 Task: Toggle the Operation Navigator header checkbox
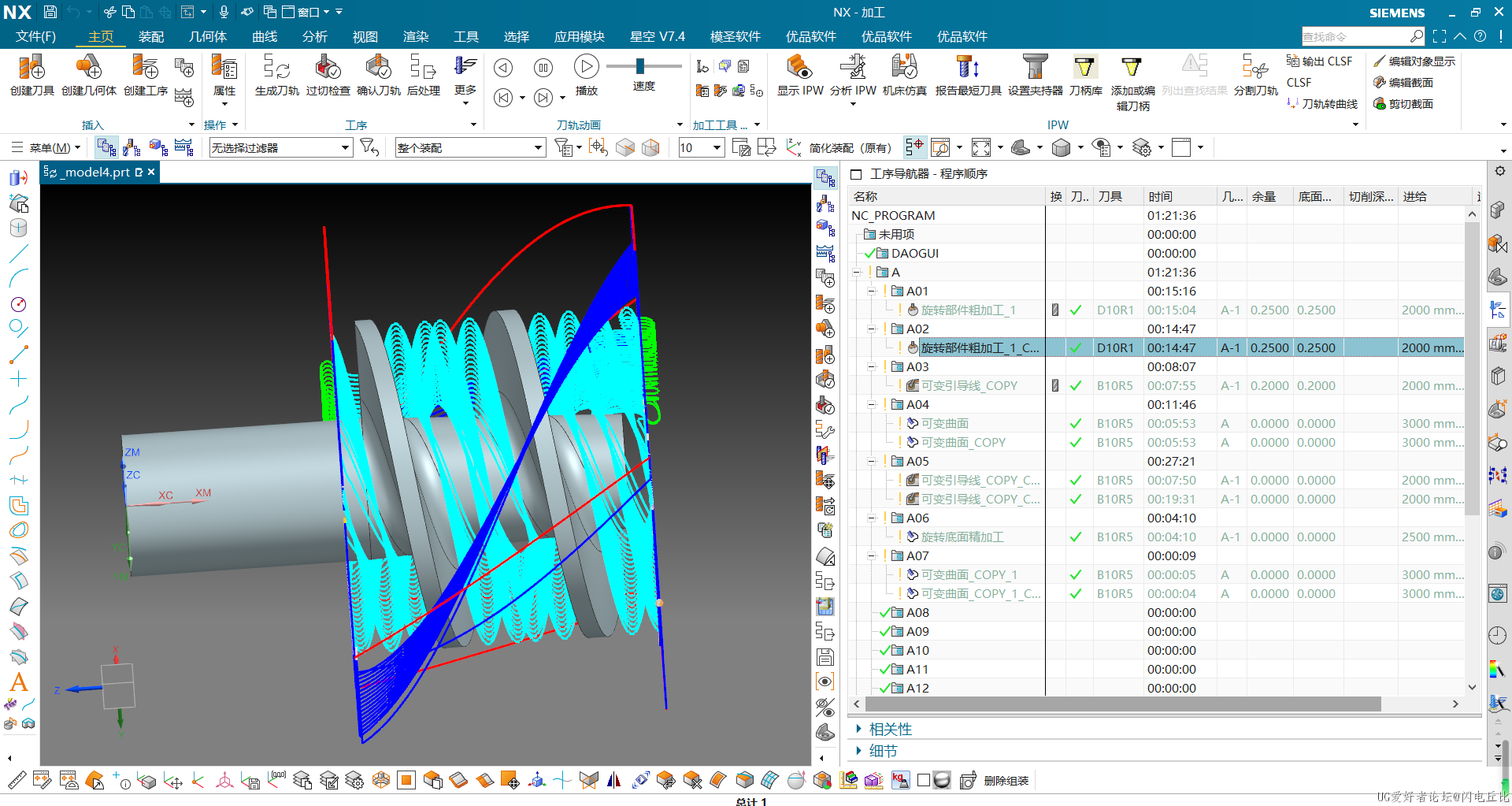point(856,173)
